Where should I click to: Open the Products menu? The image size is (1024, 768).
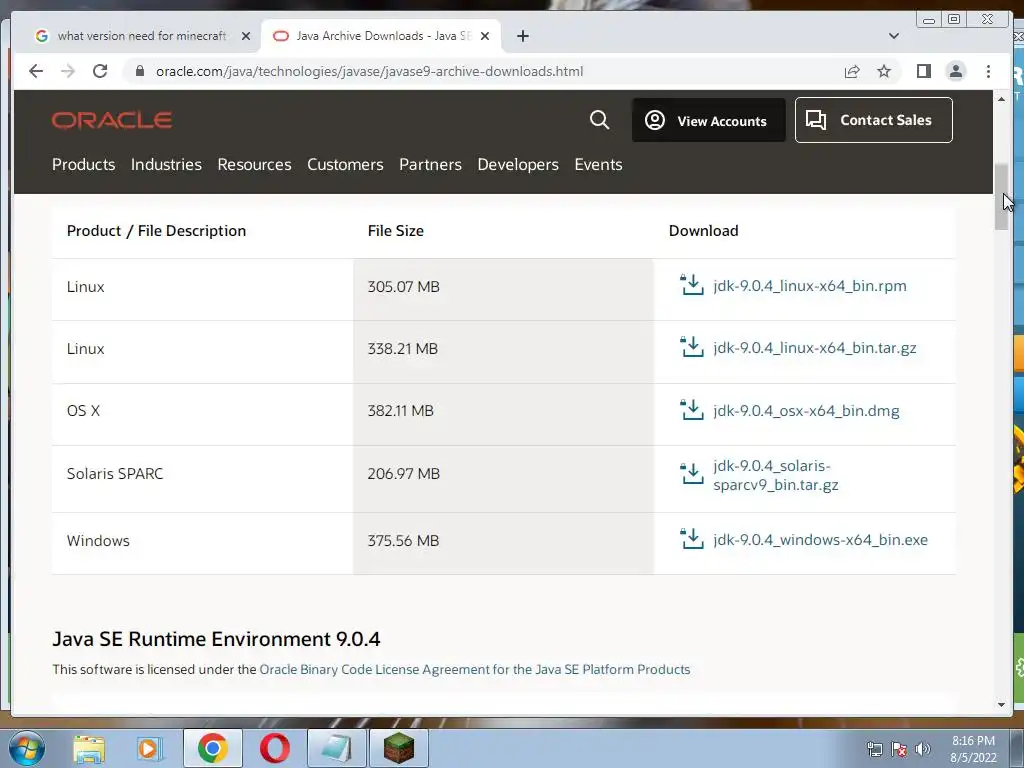coord(84,165)
